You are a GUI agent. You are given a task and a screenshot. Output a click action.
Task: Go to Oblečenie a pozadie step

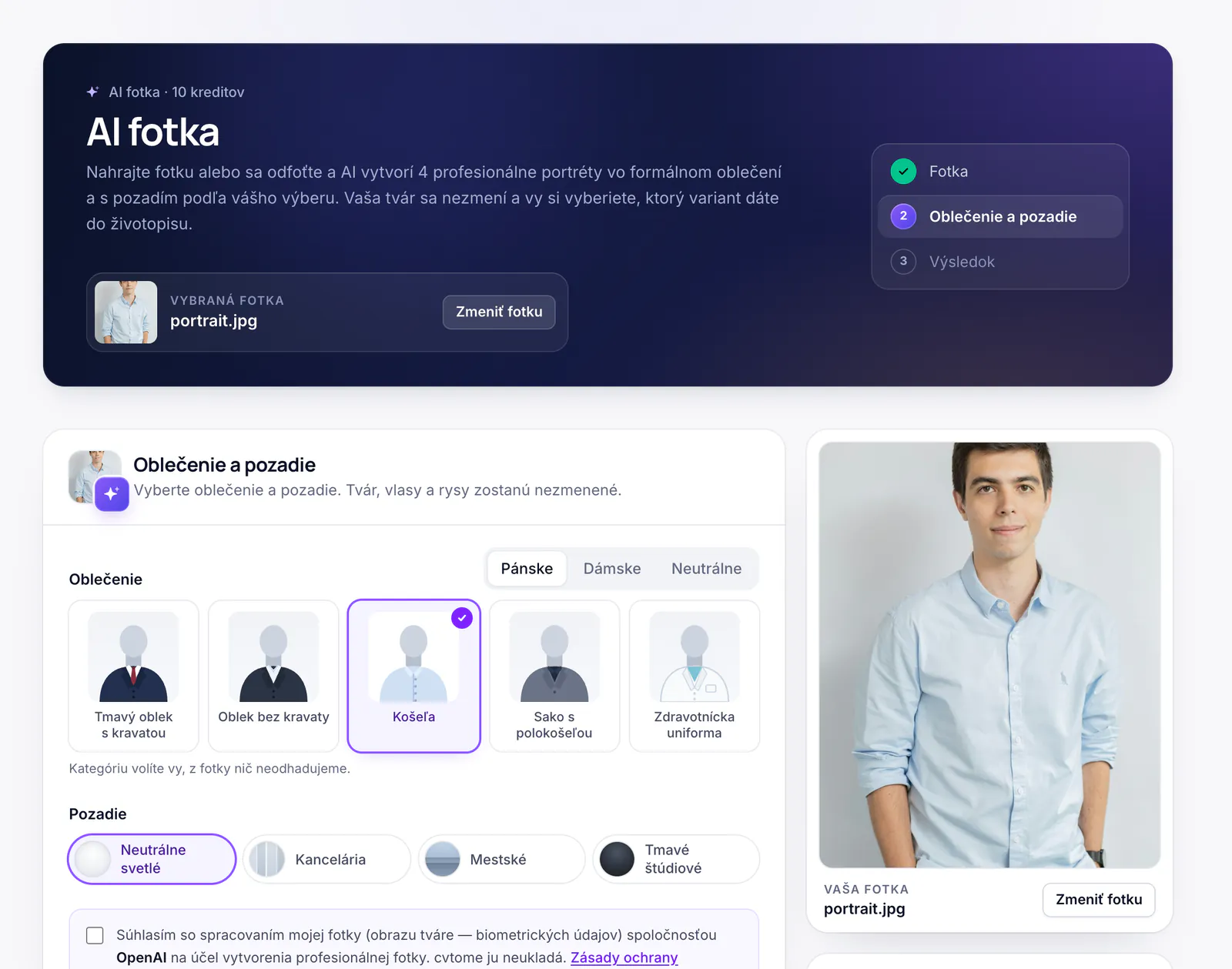click(1000, 216)
